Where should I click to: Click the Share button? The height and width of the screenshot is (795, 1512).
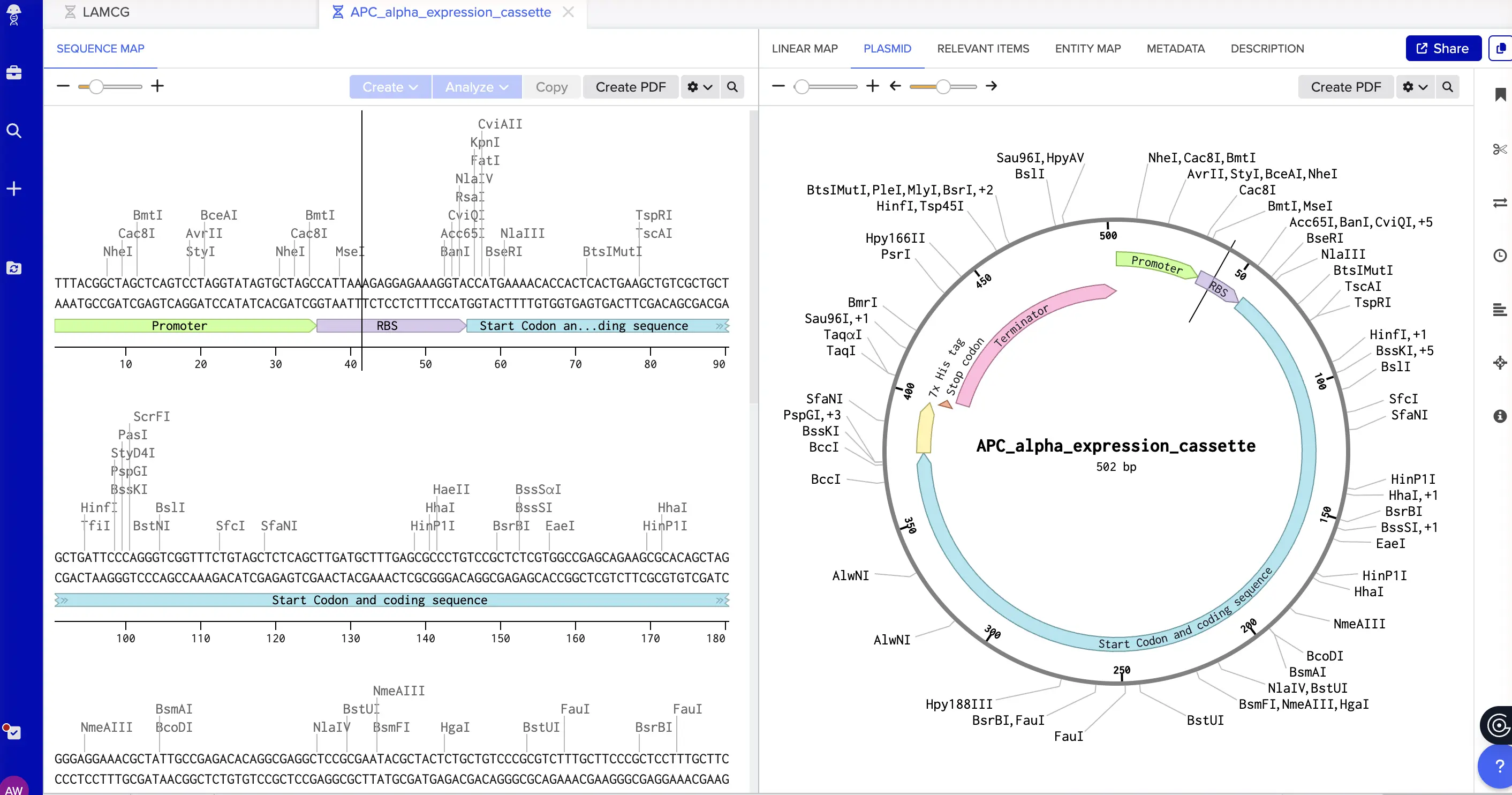pyautogui.click(x=1442, y=49)
